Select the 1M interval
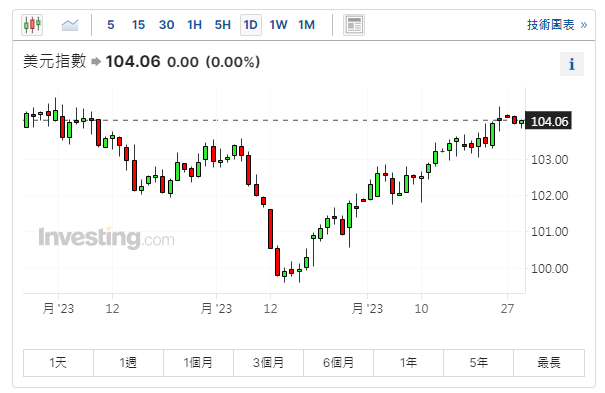Screen dimensions: 605x393 (306, 25)
